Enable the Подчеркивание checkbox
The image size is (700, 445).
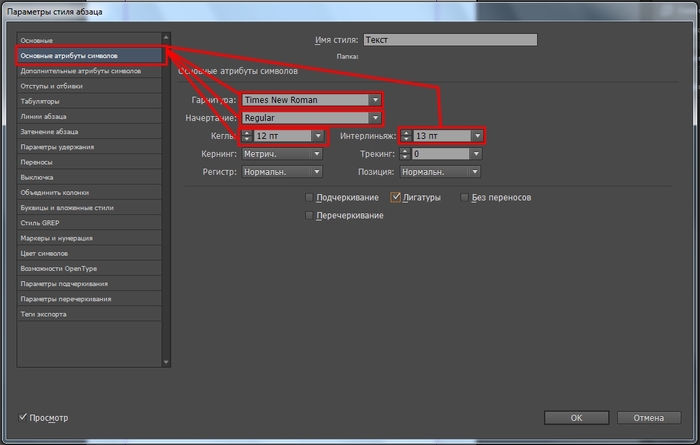tap(310, 198)
